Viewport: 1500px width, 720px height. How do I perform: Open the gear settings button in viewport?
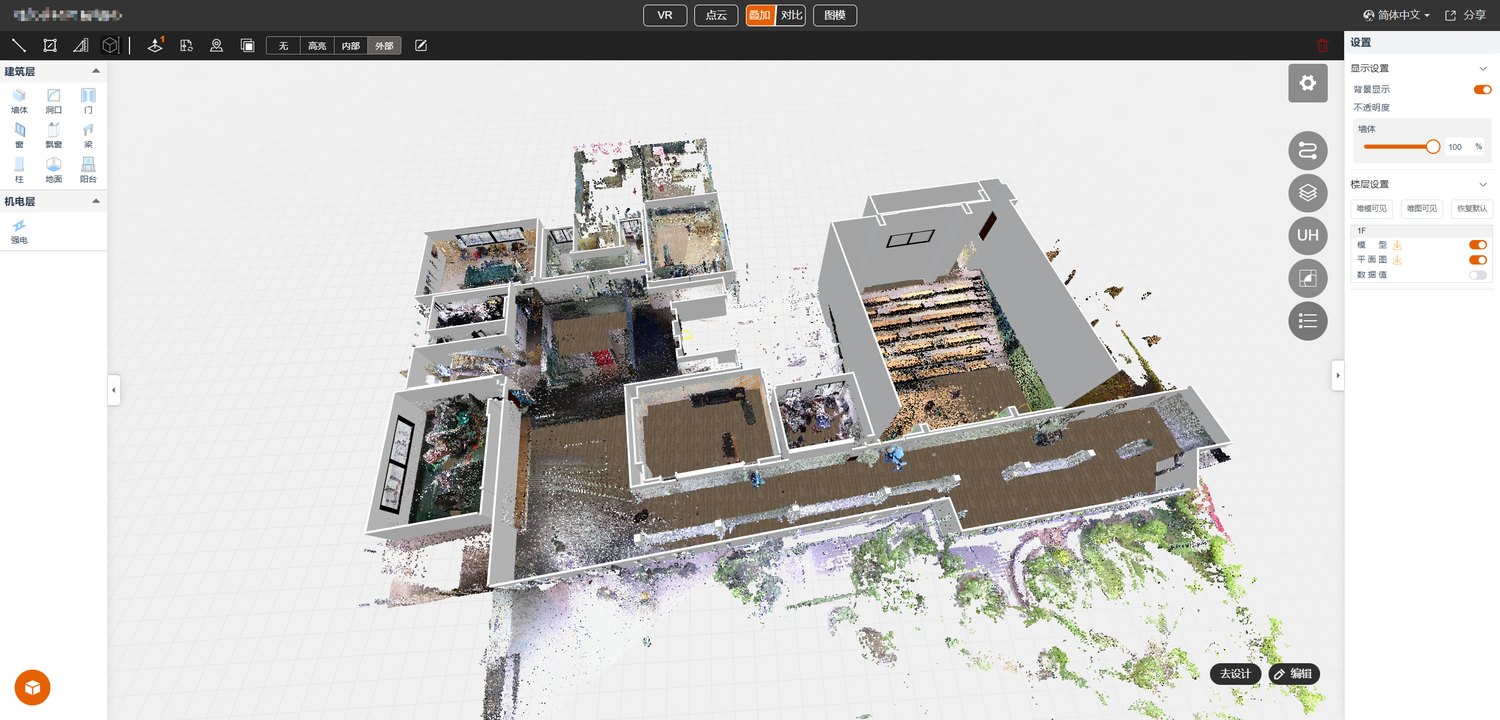point(1308,83)
